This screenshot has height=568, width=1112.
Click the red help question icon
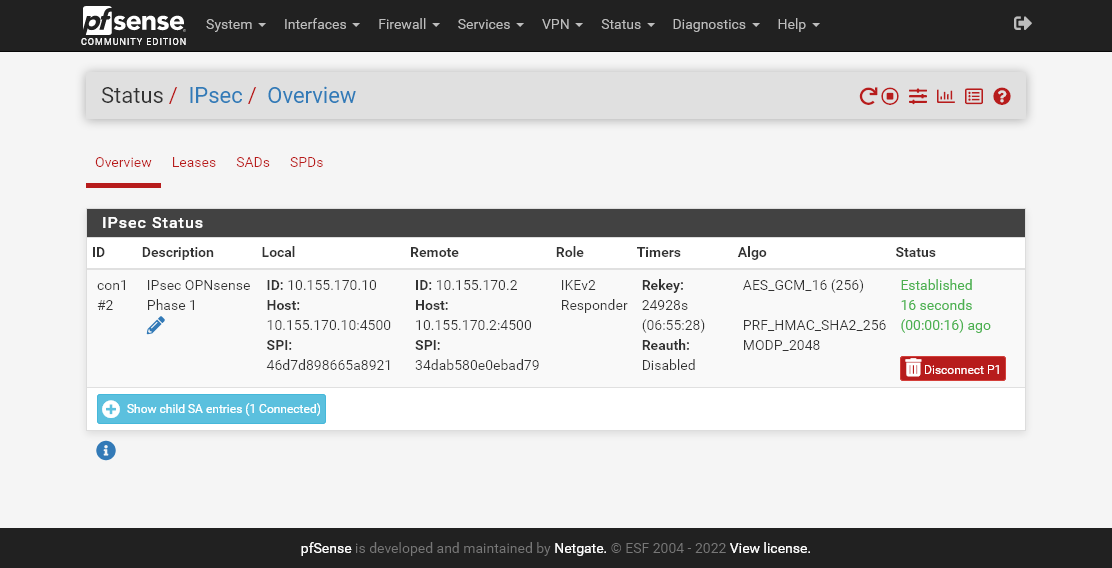pyautogui.click(x=1002, y=97)
